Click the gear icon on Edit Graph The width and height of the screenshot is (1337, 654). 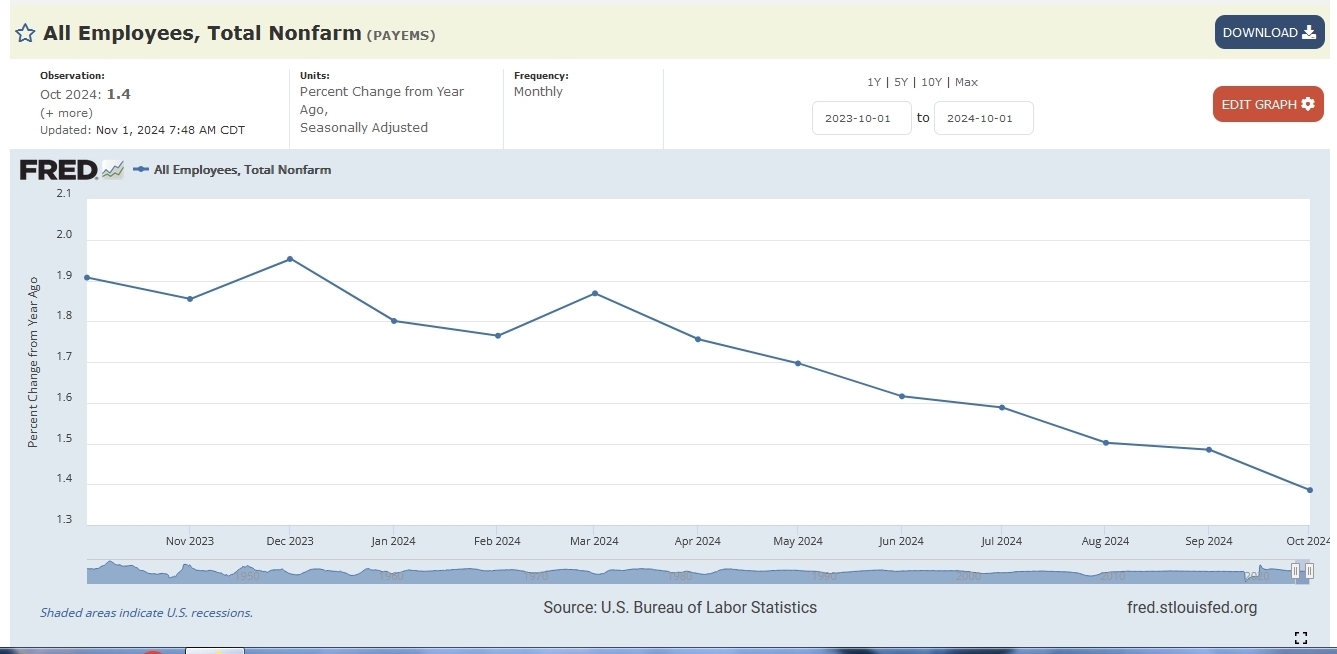pyautogui.click(x=1307, y=104)
